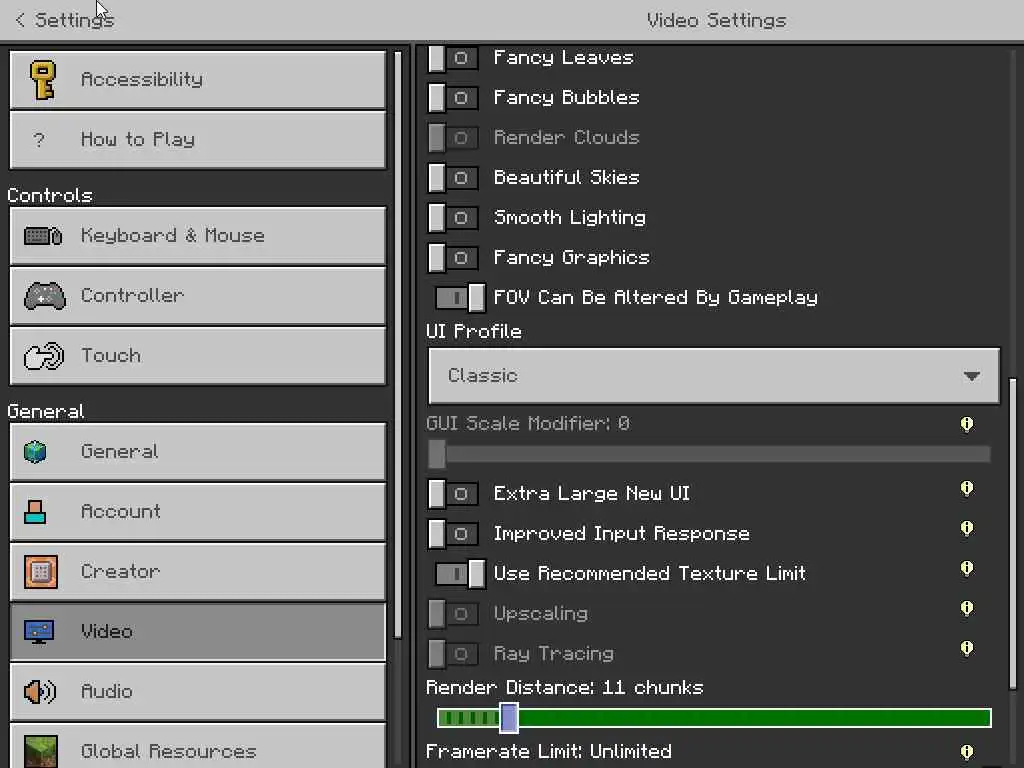Click info icon beside Framerate Limit

(967, 752)
